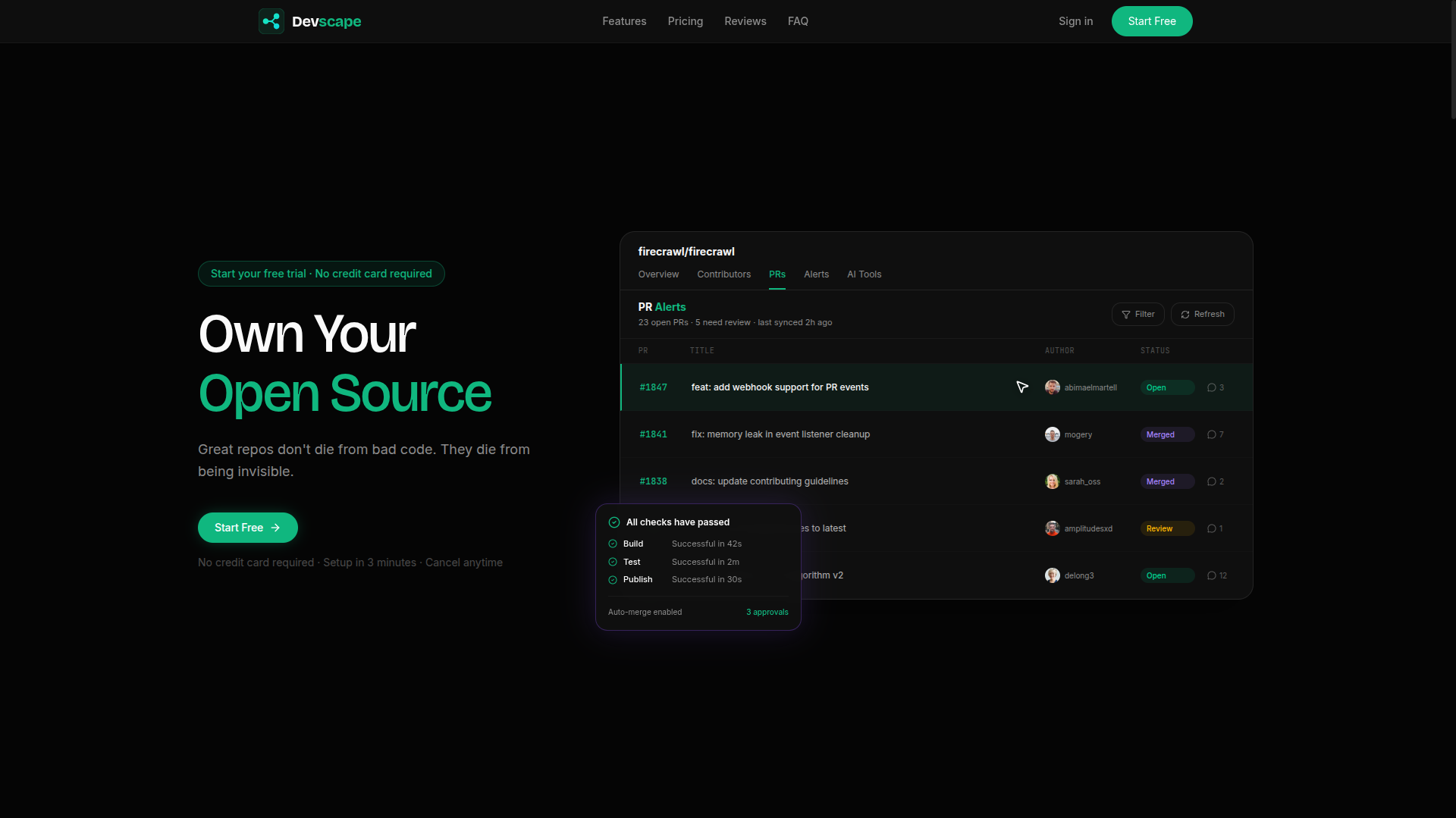
Task: Select the memory leak in event listener title
Action: tap(780, 434)
